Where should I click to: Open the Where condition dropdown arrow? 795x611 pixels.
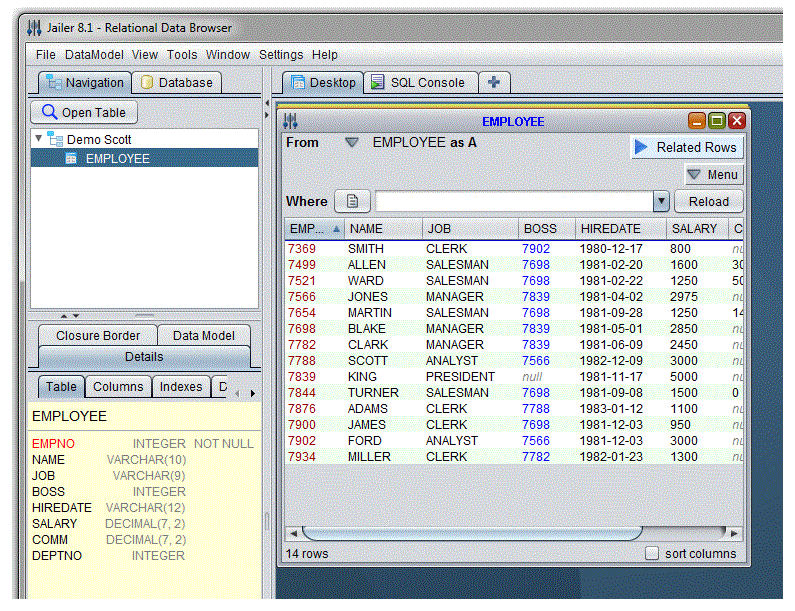click(660, 202)
